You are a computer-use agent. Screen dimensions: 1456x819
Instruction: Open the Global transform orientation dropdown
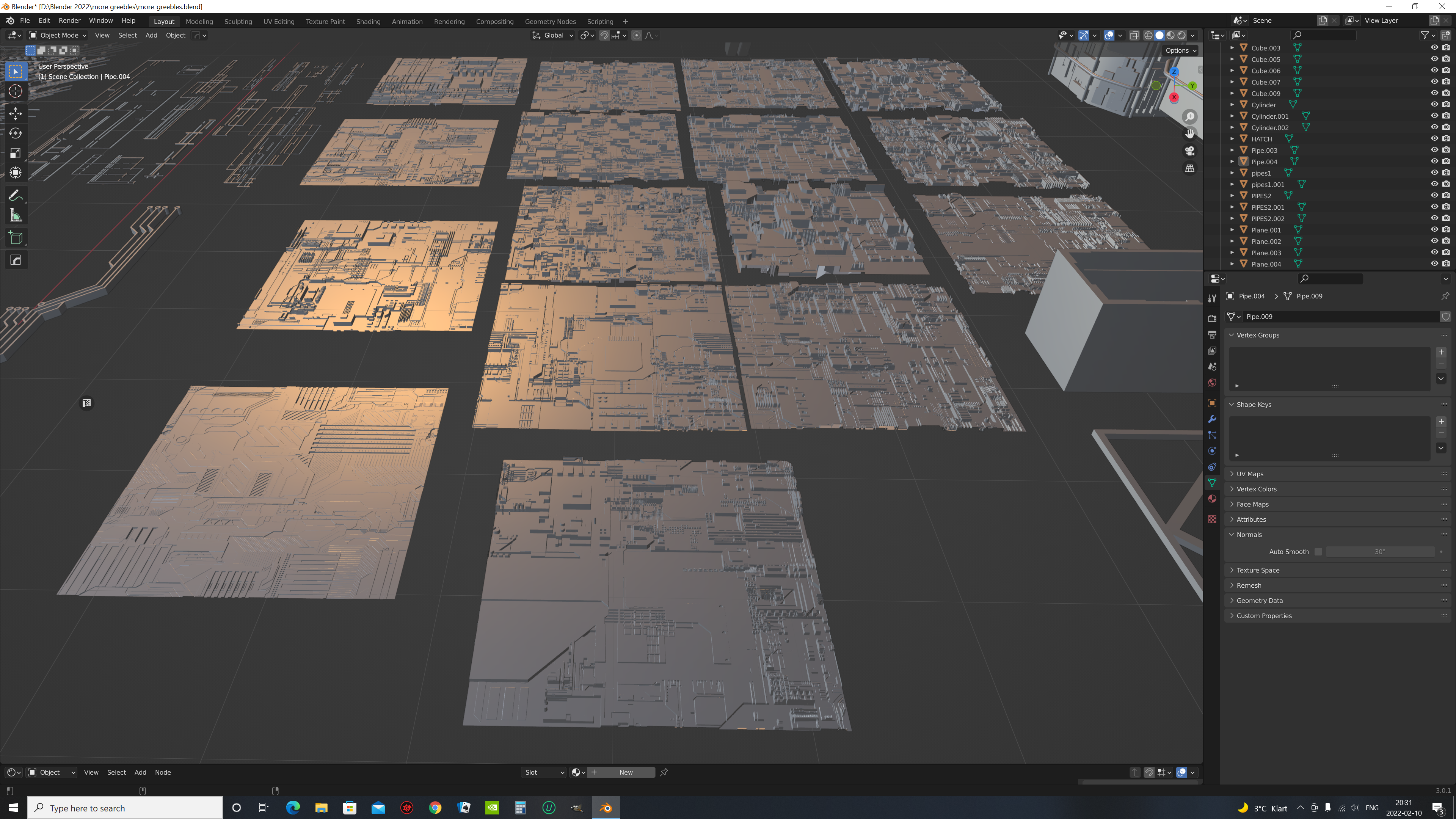(552, 35)
